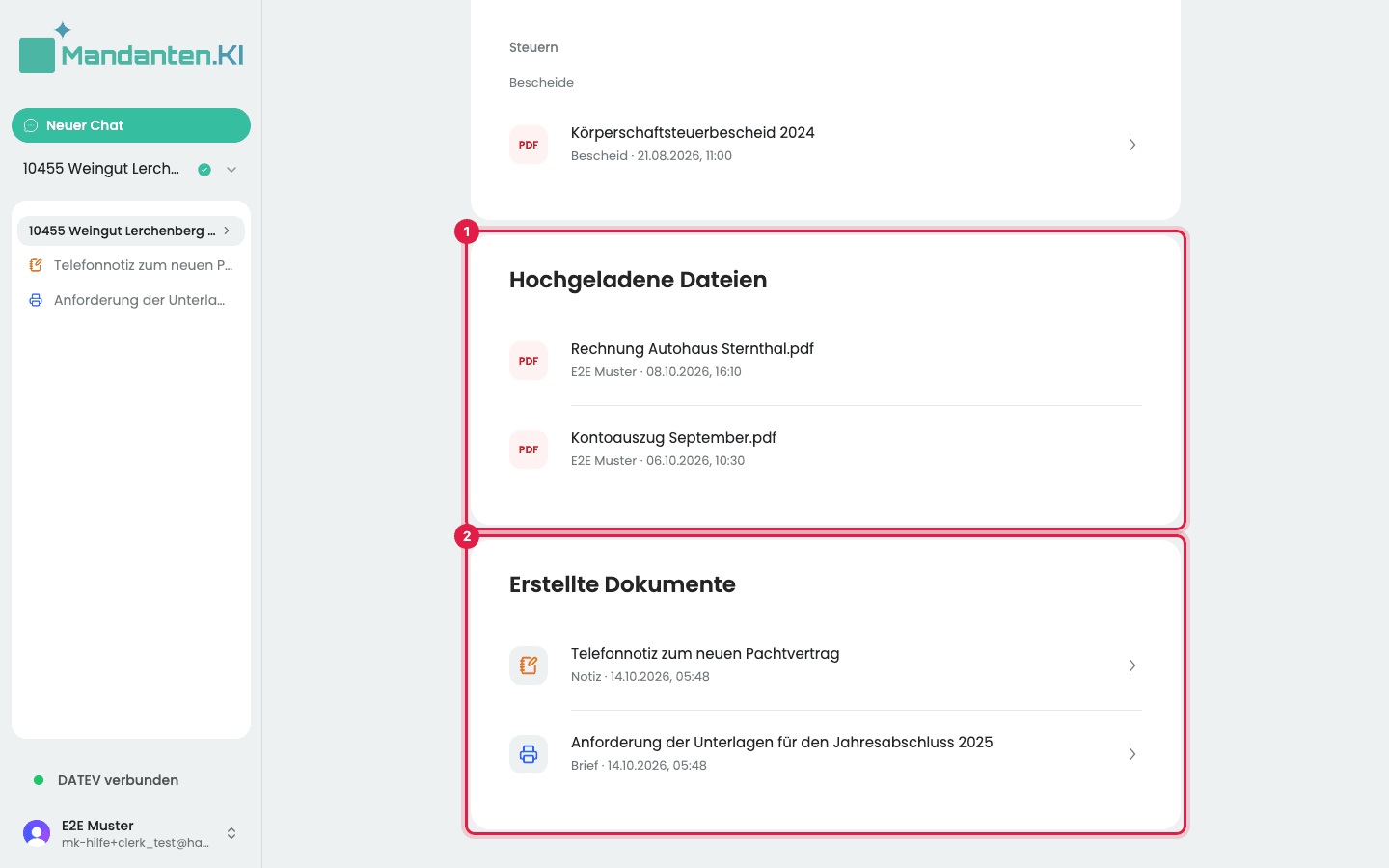Click the 06.10.2026, 10:30 upload timestamp

(695, 461)
